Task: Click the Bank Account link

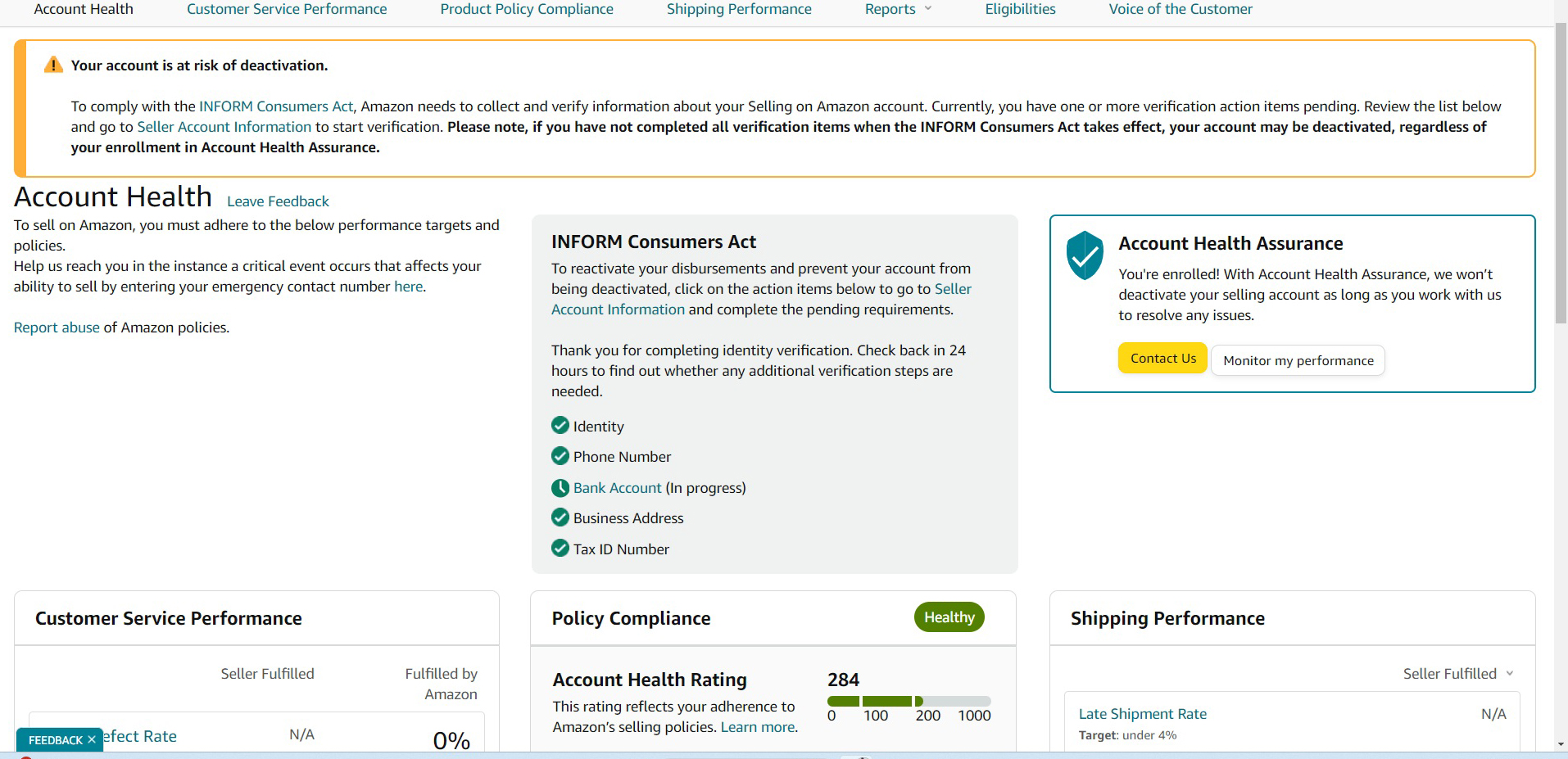Action: [x=617, y=488]
